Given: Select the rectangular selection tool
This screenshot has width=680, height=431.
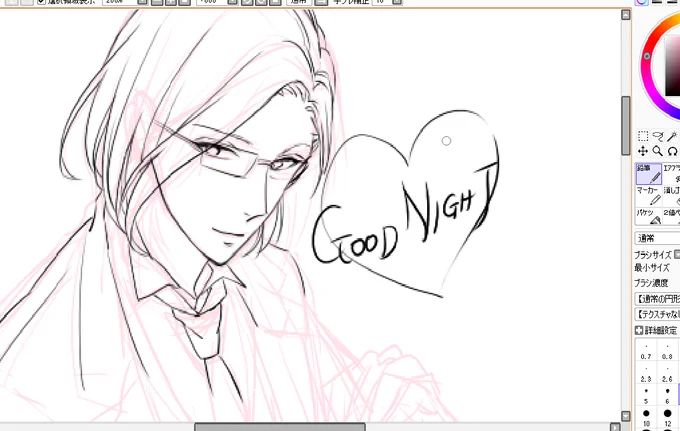Looking at the screenshot, I should point(643,136).
